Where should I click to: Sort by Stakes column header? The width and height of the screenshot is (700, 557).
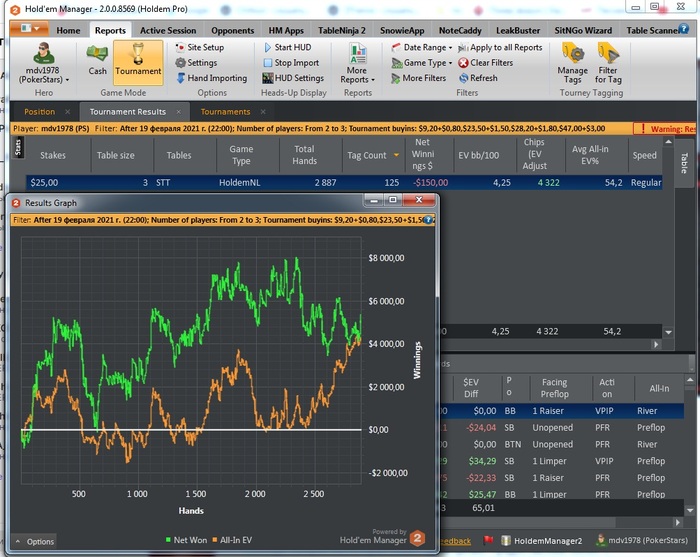53,155
